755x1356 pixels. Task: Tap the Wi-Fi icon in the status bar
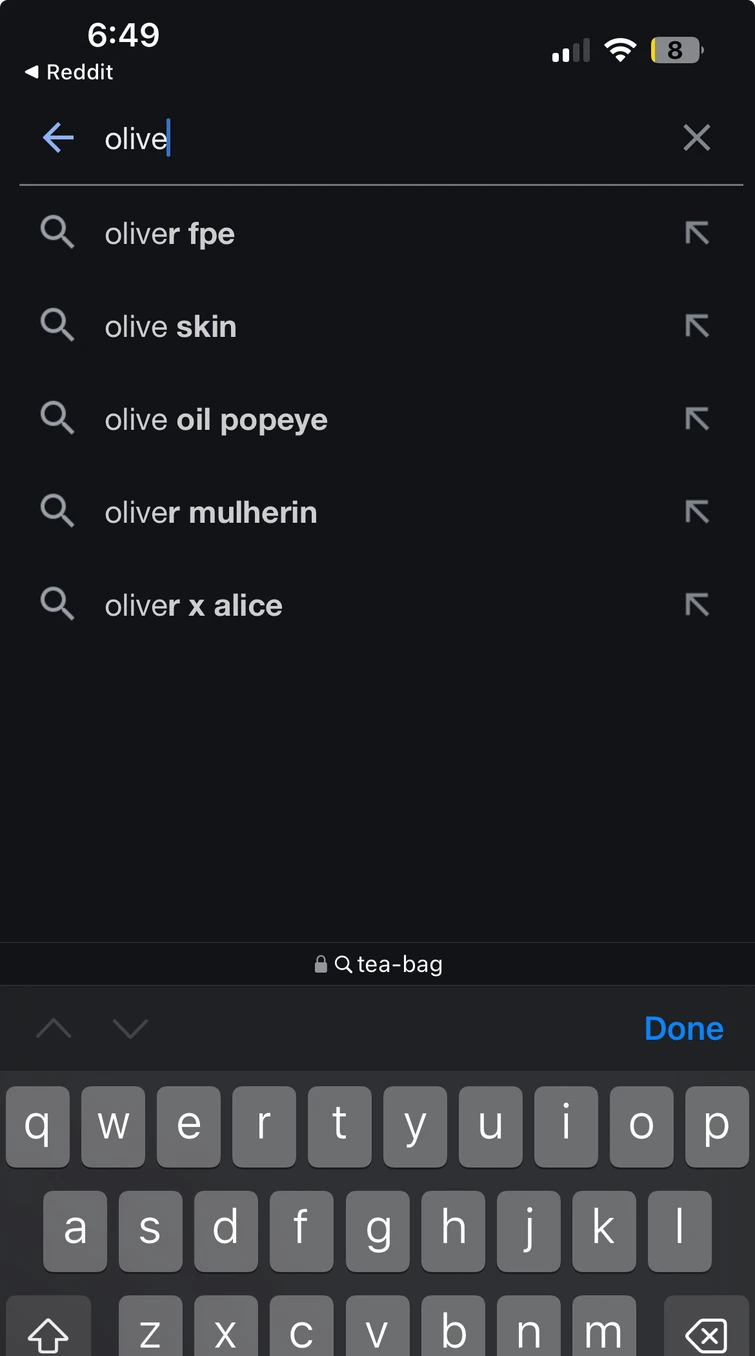(620, 50)
